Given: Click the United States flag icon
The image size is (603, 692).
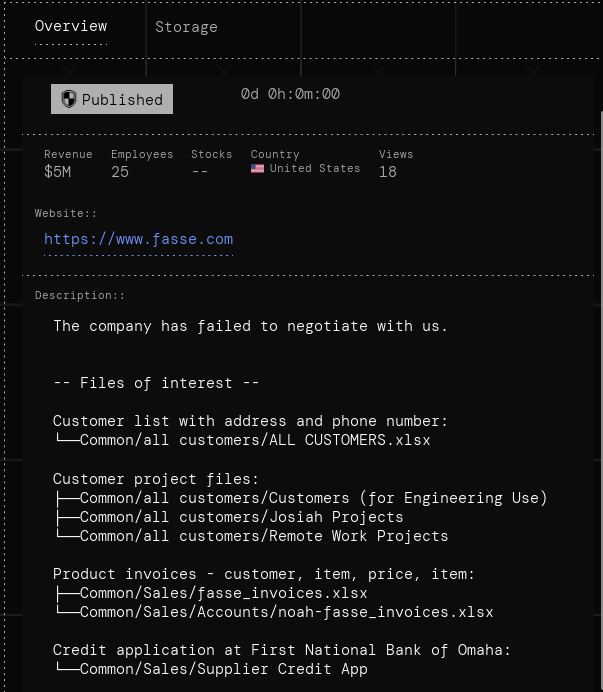Looking at the screenshot, I should [257, 169].
